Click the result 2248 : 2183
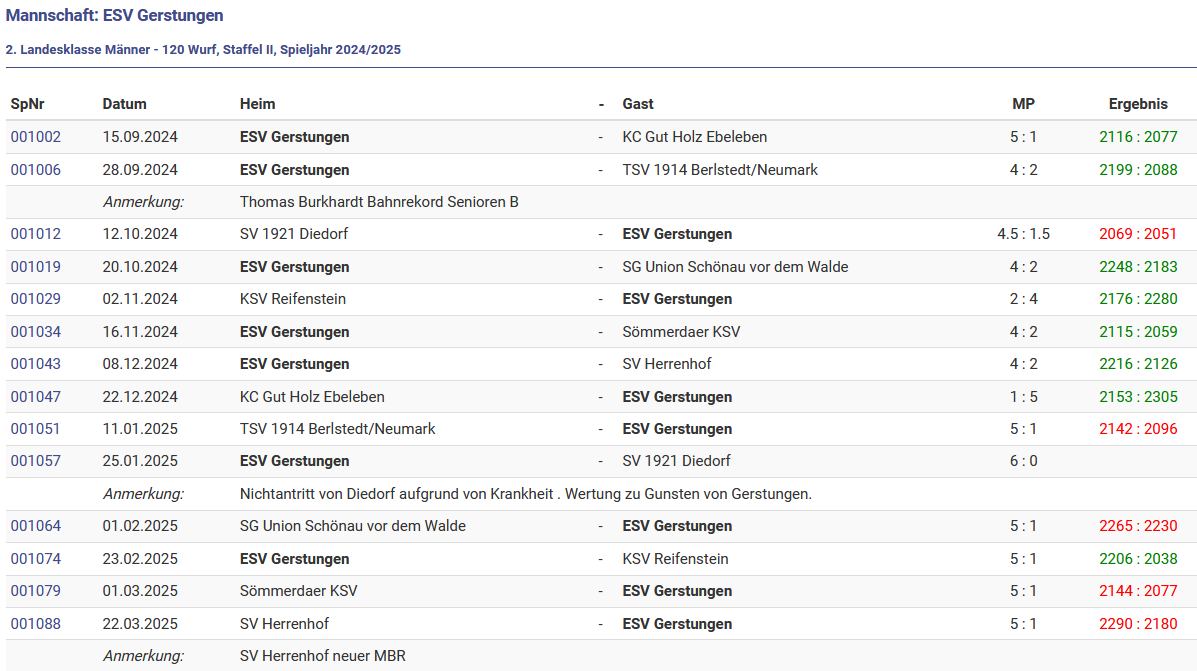Image resolution: width=1197 pixels, height=671 pixels. click(x=1138, y=267)
